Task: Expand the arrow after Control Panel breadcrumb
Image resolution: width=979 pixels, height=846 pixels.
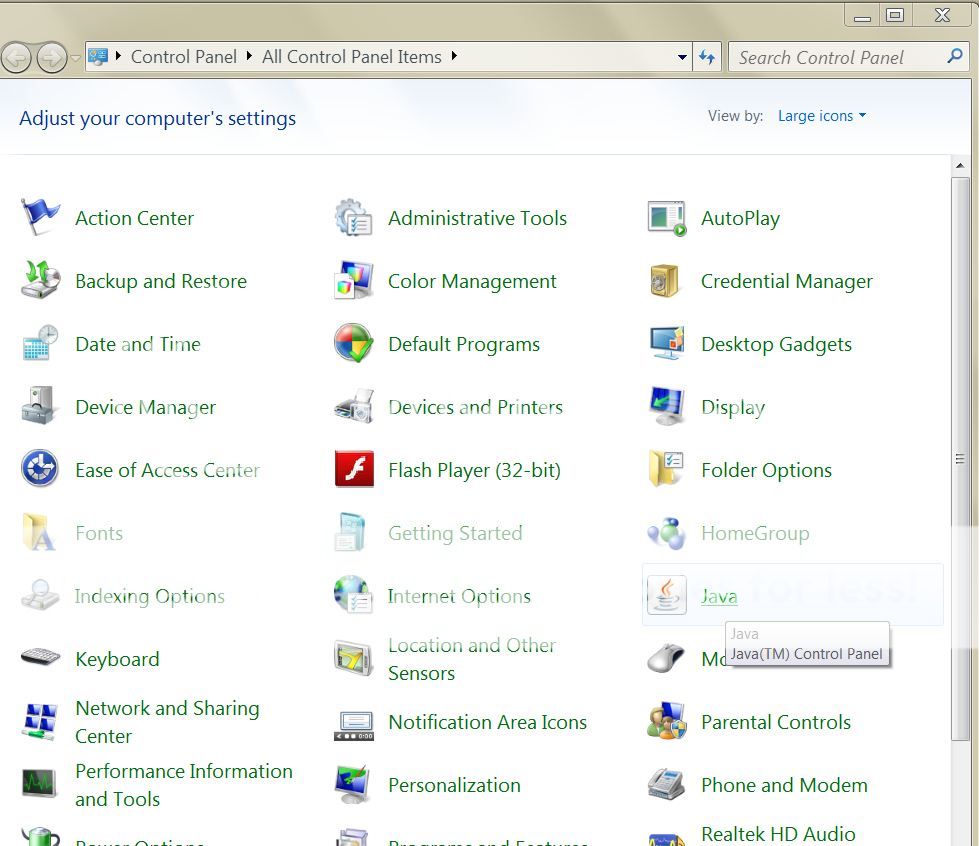Action: click(x=249, y=56)
